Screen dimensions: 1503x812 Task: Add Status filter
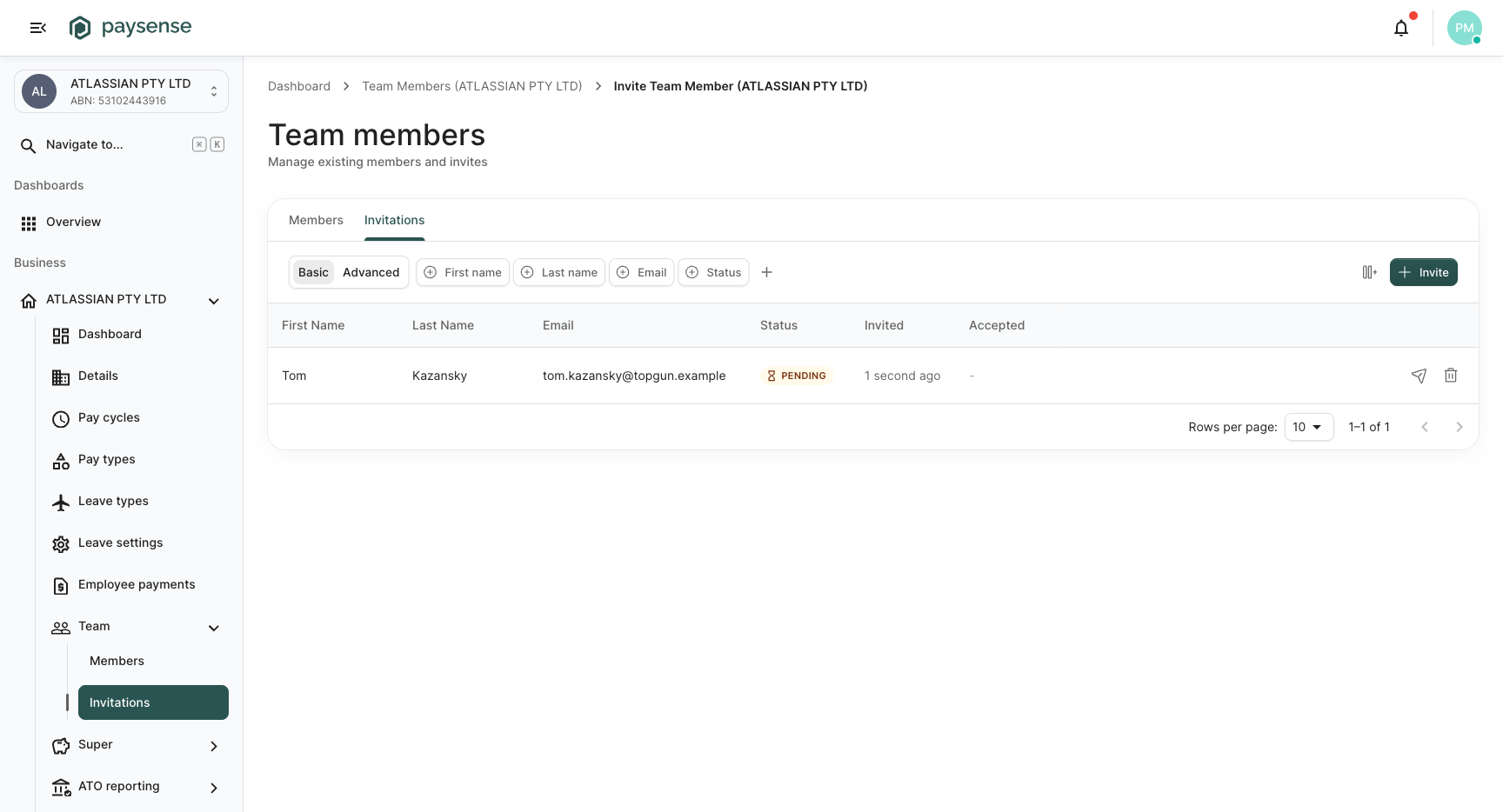tap(713, 272)
